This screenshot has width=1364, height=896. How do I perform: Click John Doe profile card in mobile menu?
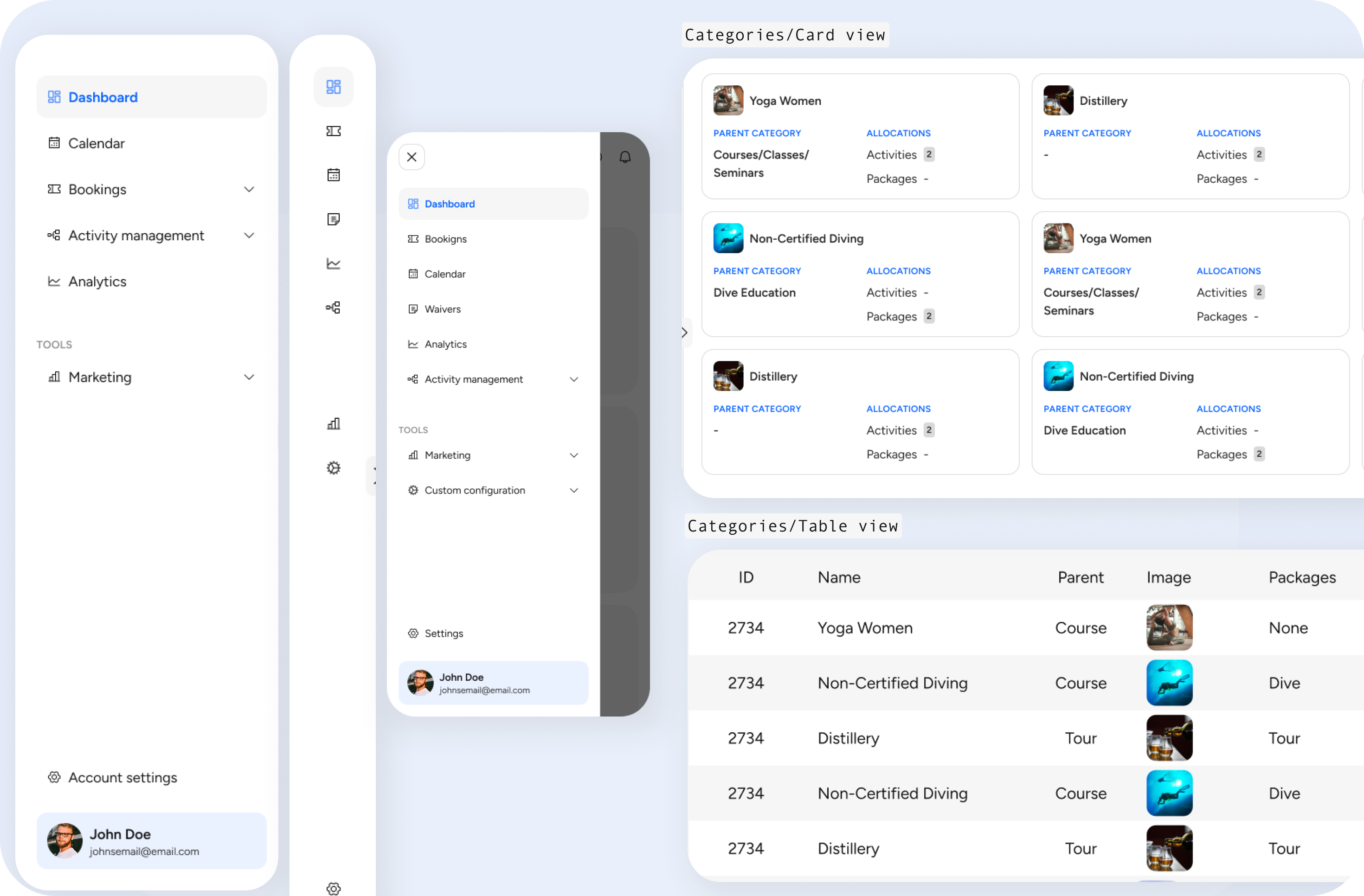tap(493, 683)
